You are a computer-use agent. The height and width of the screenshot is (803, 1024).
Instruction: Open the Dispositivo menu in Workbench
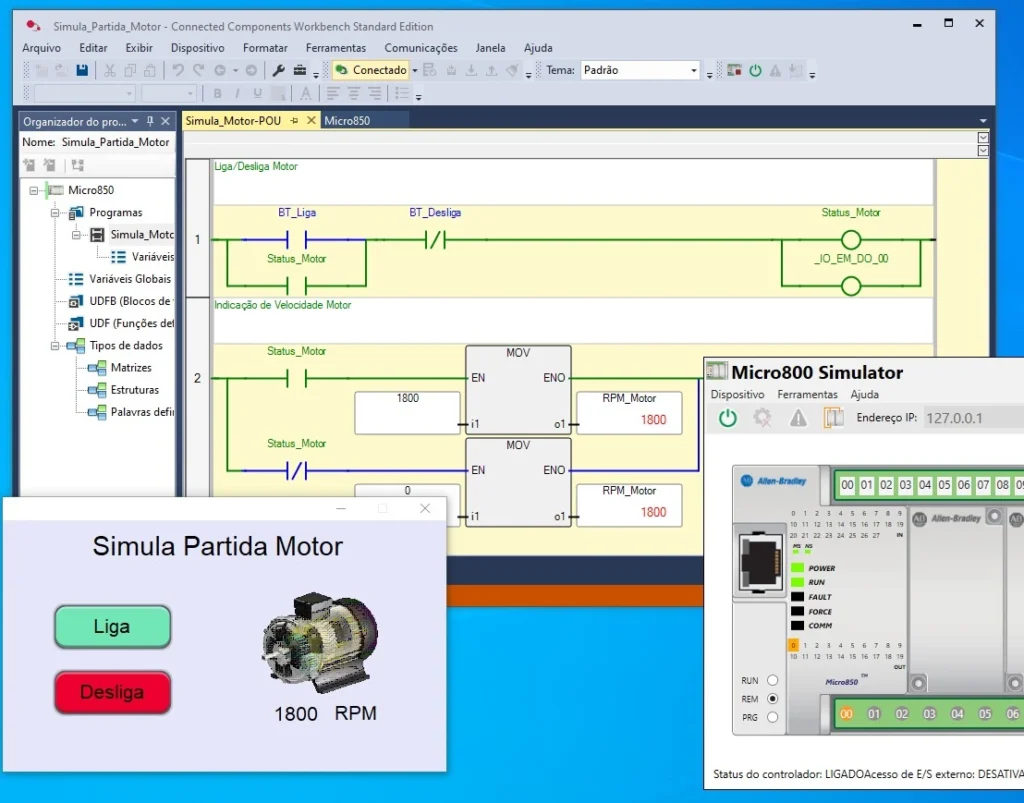click(x=197, y=48)
